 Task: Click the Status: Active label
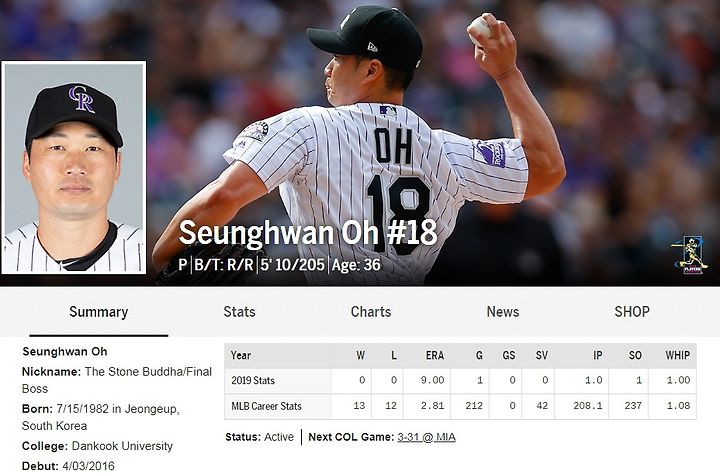point(259,437)
